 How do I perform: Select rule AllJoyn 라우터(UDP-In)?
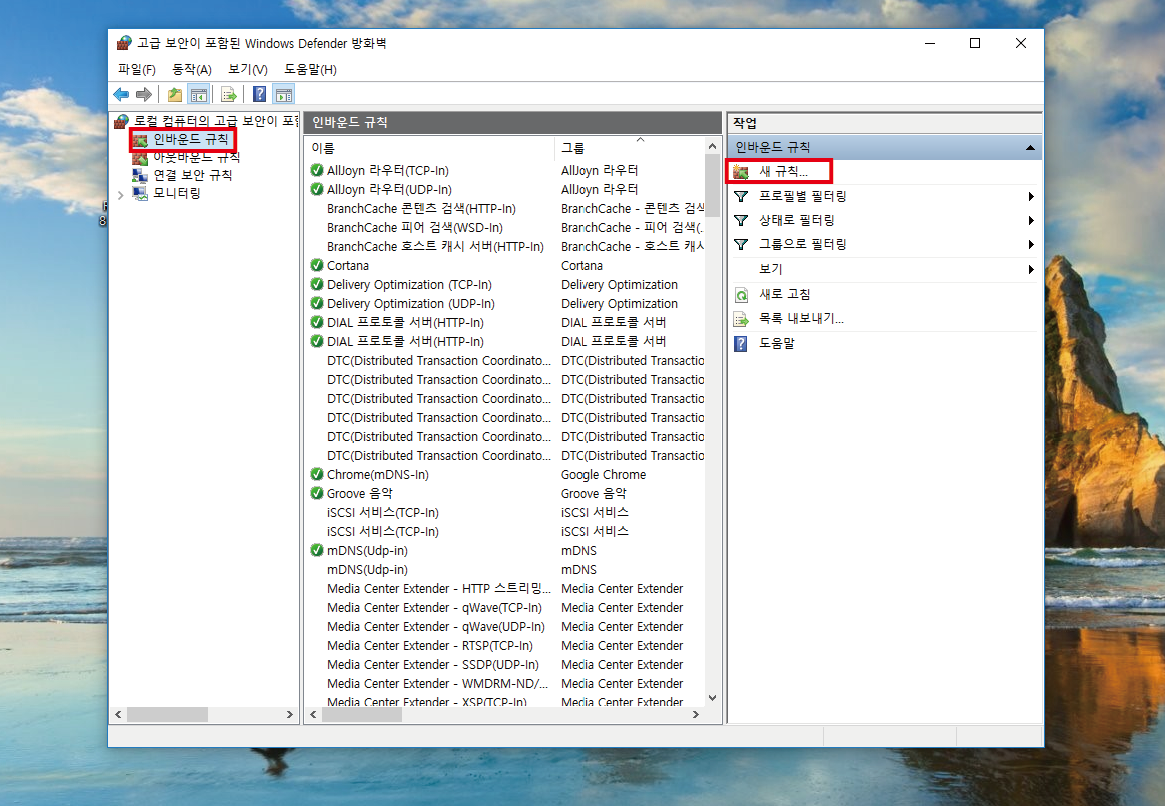tap(389, 189)
